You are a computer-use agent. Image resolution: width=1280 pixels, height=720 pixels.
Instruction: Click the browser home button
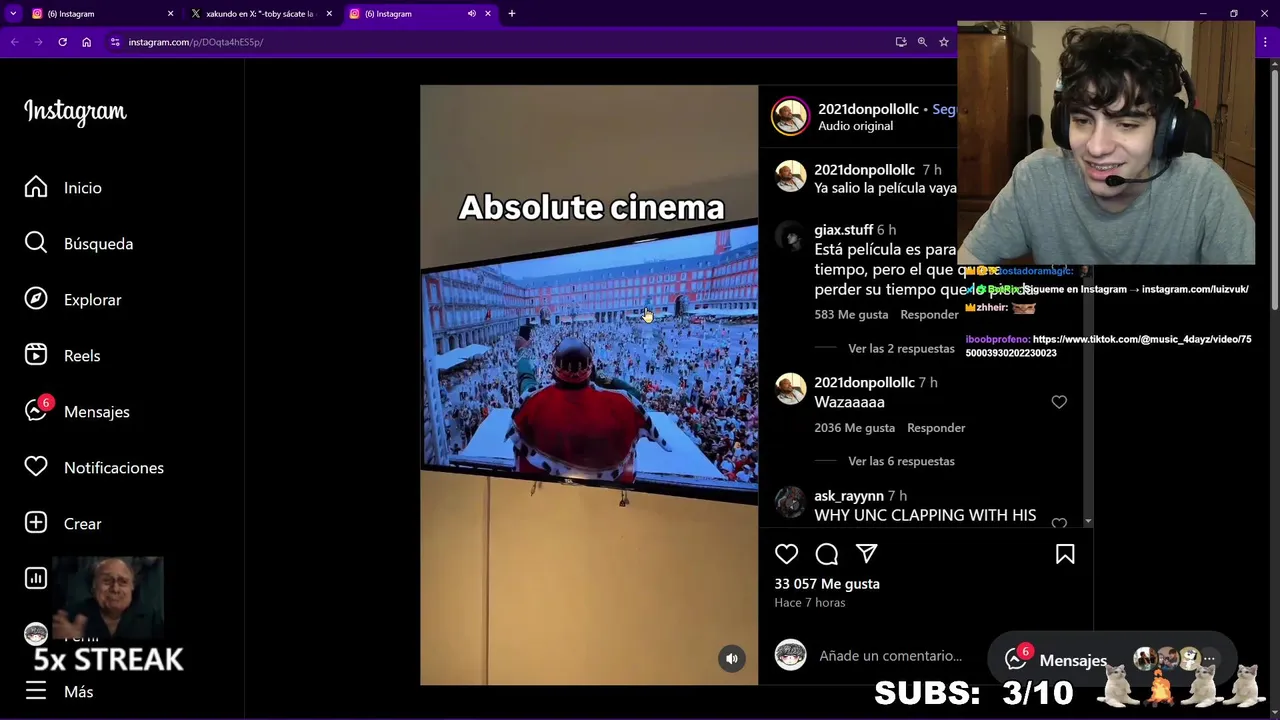pyautogui.click(x=86, y=42)
